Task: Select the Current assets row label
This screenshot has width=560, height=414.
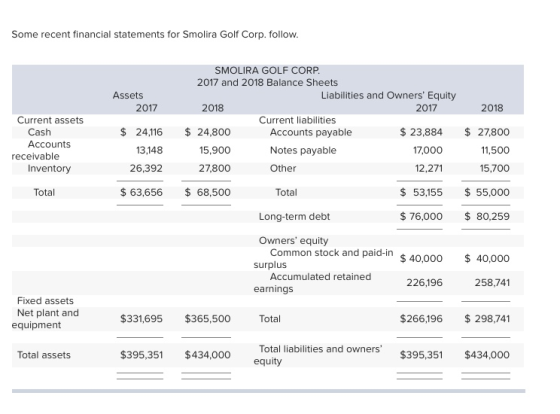Action: pyautogui.click(x=50, y=120)
